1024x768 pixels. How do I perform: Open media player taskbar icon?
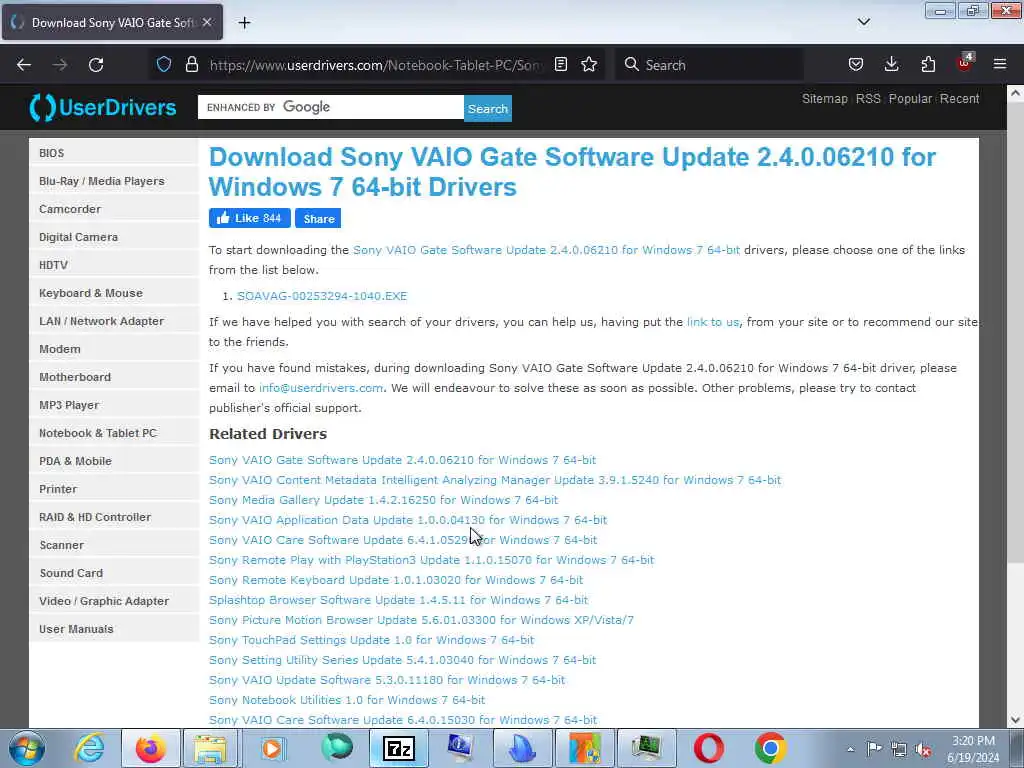(272, 748)
